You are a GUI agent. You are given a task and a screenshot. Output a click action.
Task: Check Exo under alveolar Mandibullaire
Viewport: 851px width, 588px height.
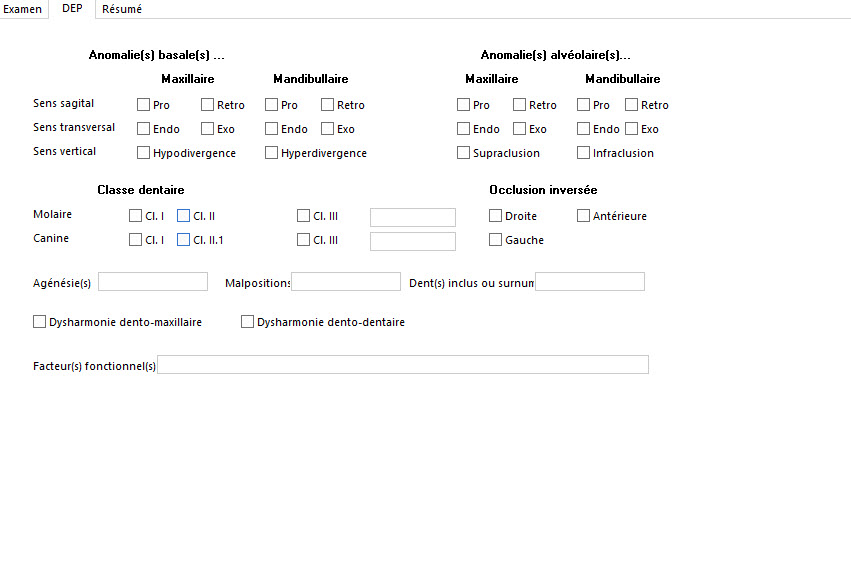pos(629,127)
